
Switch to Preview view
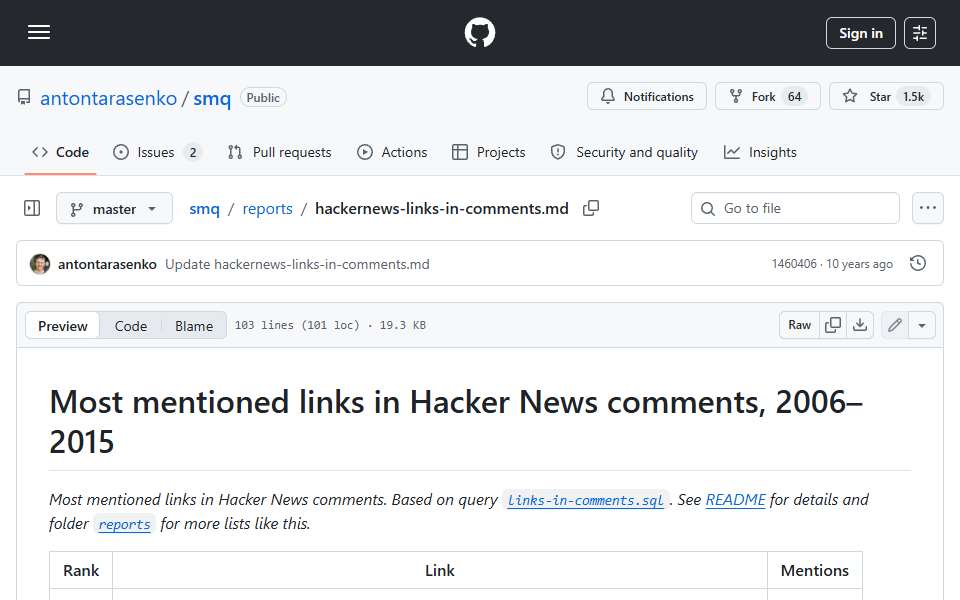coord(62,326)
